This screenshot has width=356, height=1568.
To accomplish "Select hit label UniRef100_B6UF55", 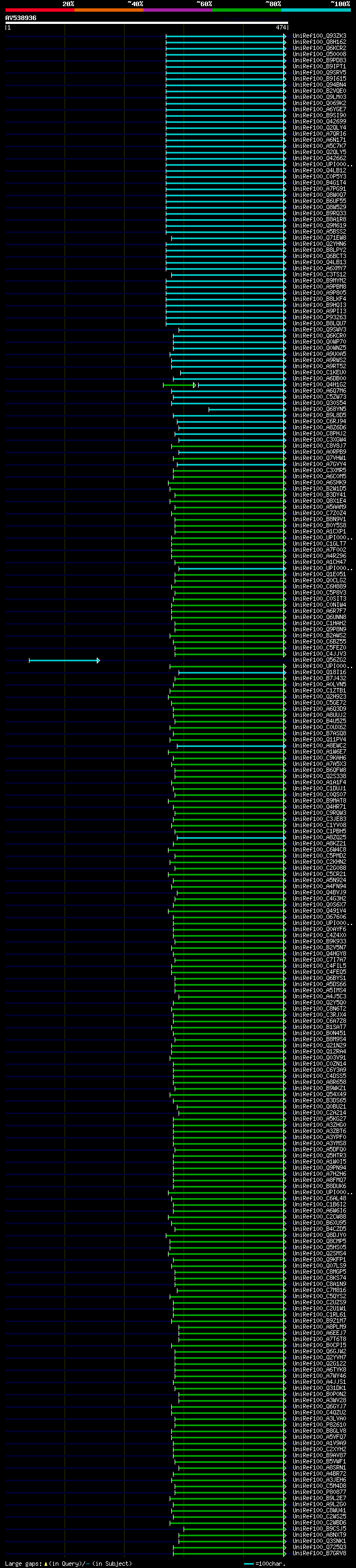I will point(319,201).
